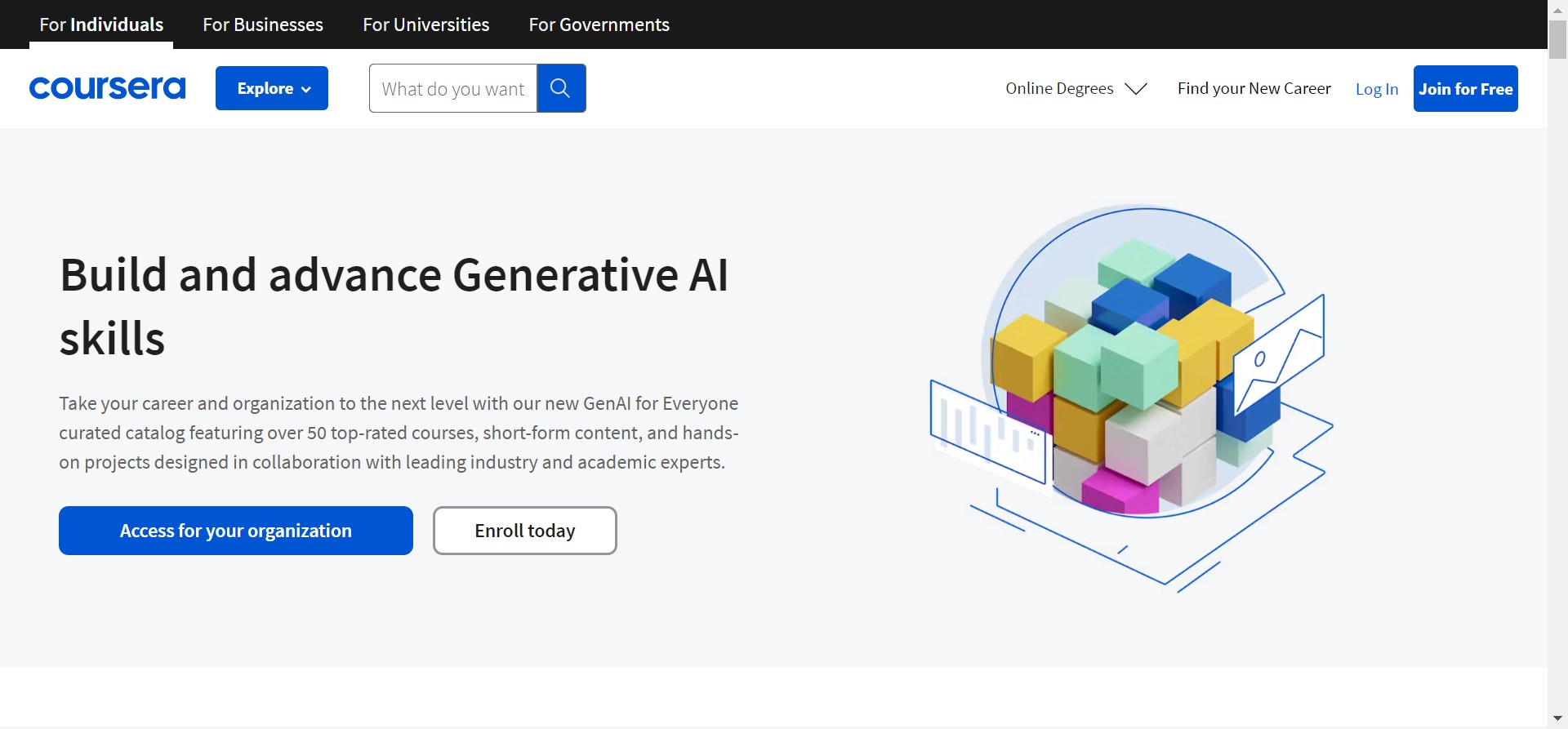Click the Log In link
1568x729 pixels.
[1376, 89]
